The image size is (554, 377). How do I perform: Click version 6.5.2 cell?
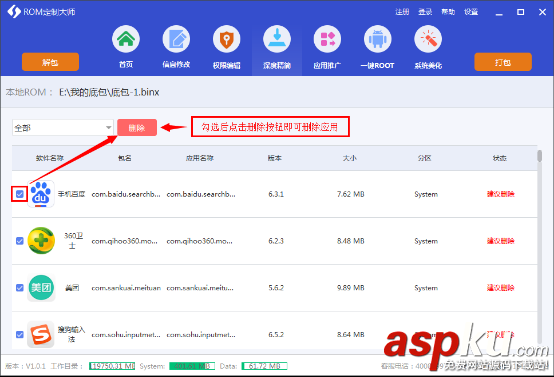coord(276,335)
